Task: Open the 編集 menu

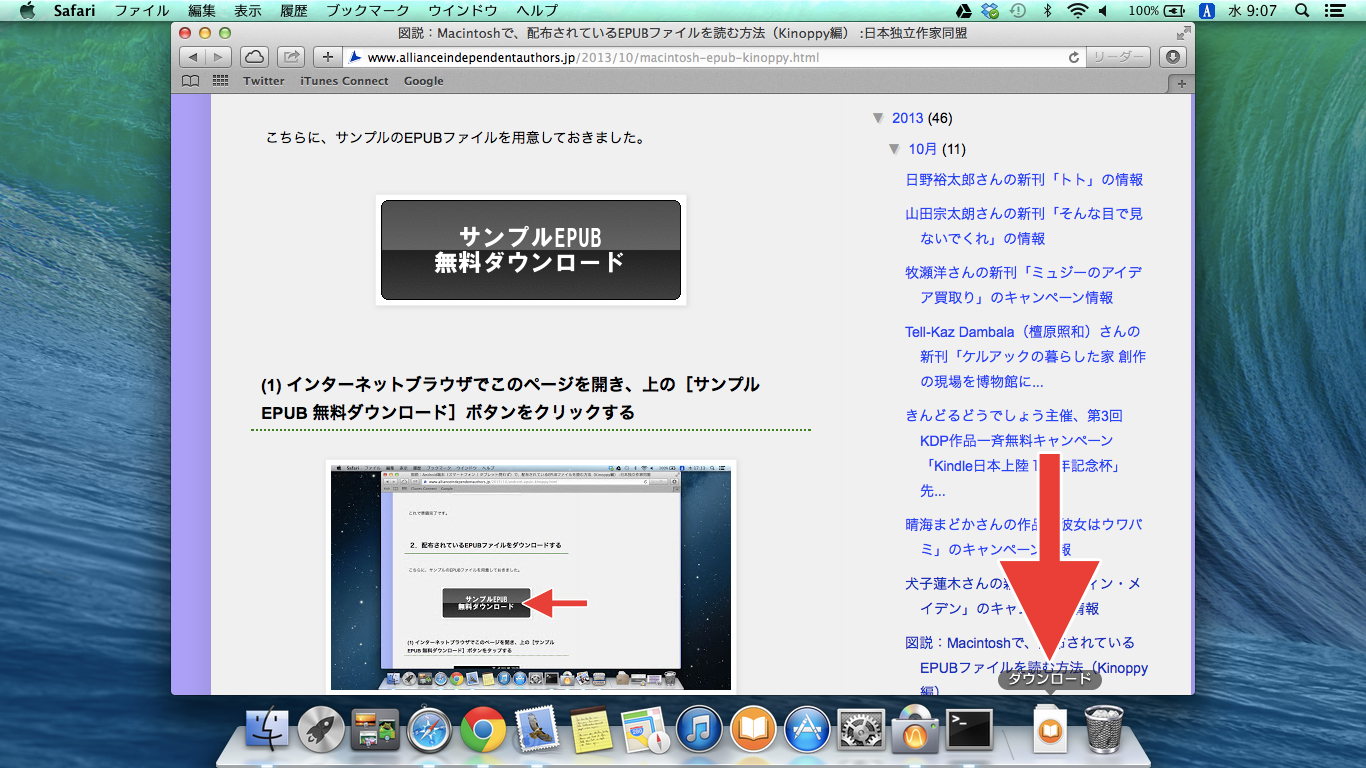Action: 202,11
